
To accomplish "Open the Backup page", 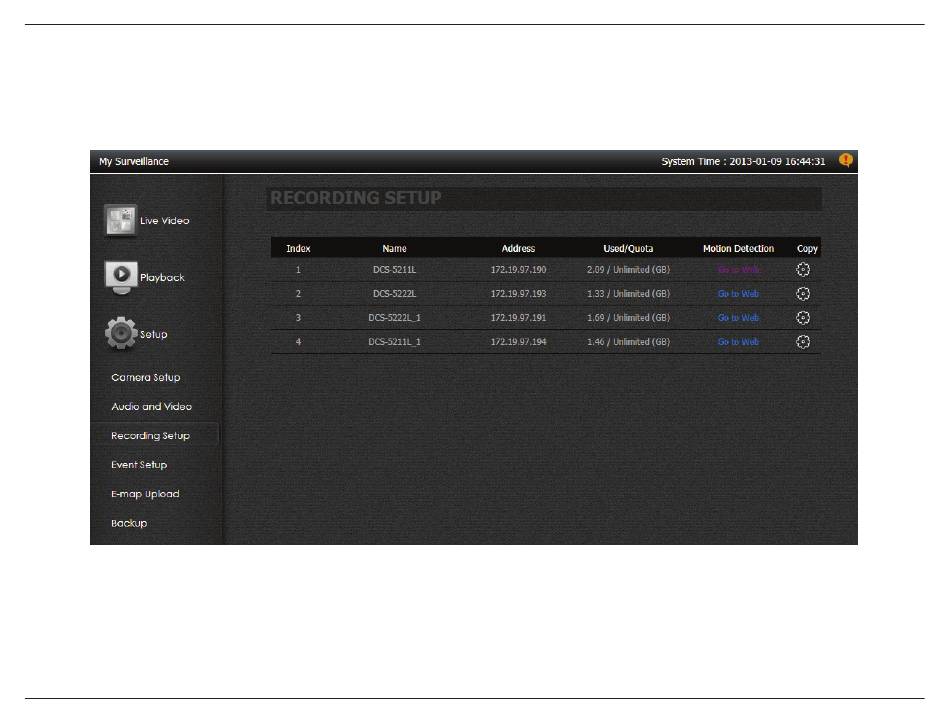I will click(x=129, y=523).
